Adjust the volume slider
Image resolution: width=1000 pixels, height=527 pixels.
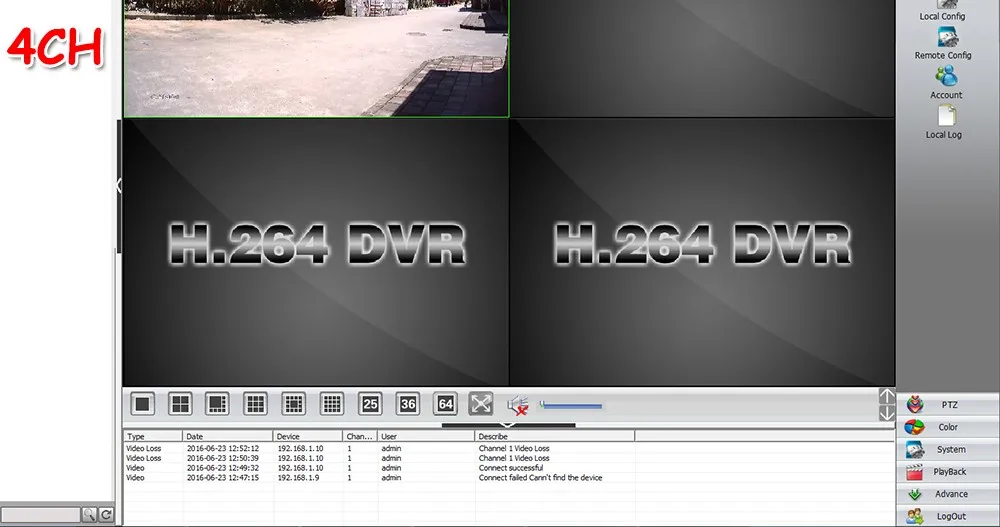pos(571,406)
